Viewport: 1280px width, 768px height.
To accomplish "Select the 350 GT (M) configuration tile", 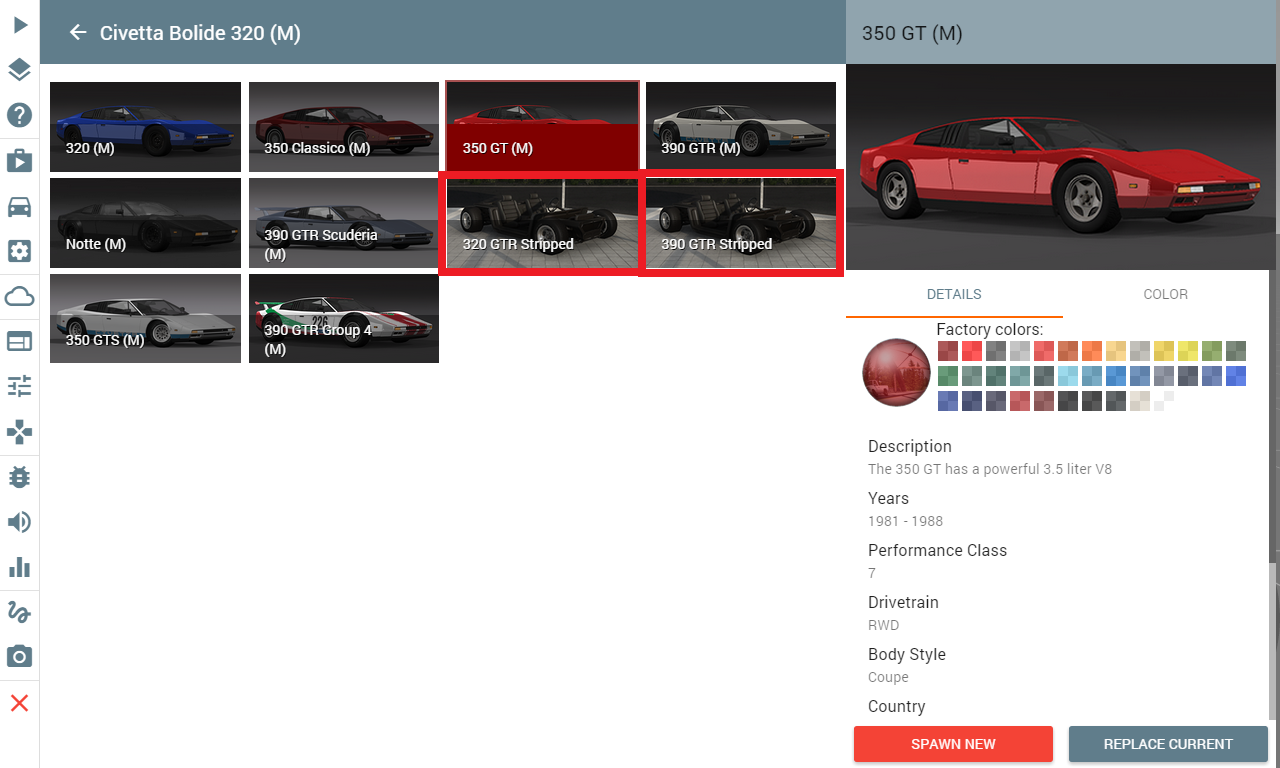I will pyautogui.click(x=542, y=125).
